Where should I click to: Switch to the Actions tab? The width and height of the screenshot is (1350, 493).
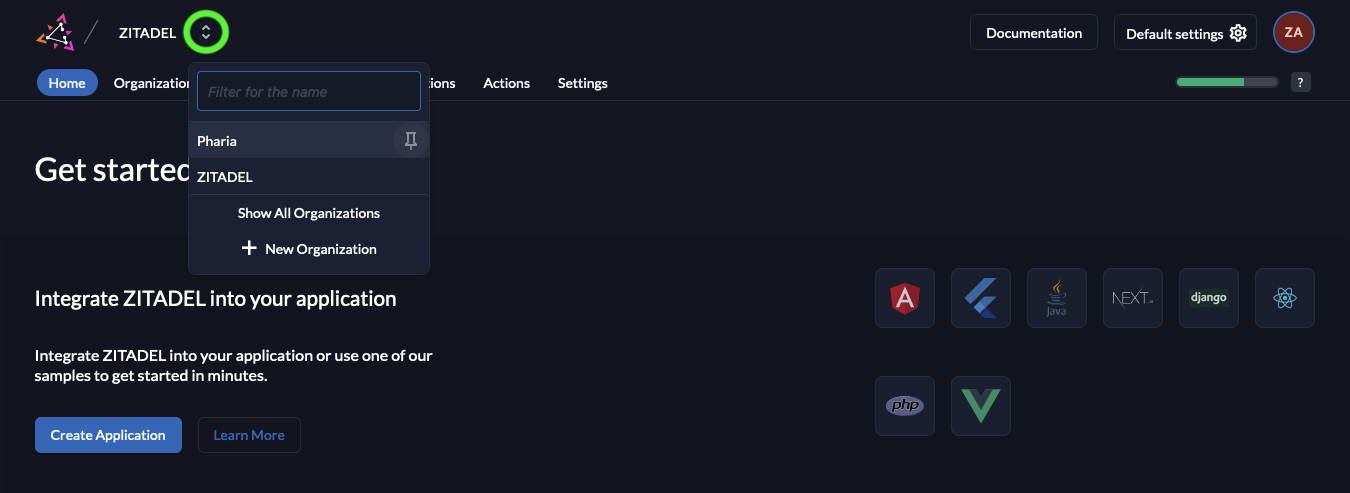click(506, 83)
